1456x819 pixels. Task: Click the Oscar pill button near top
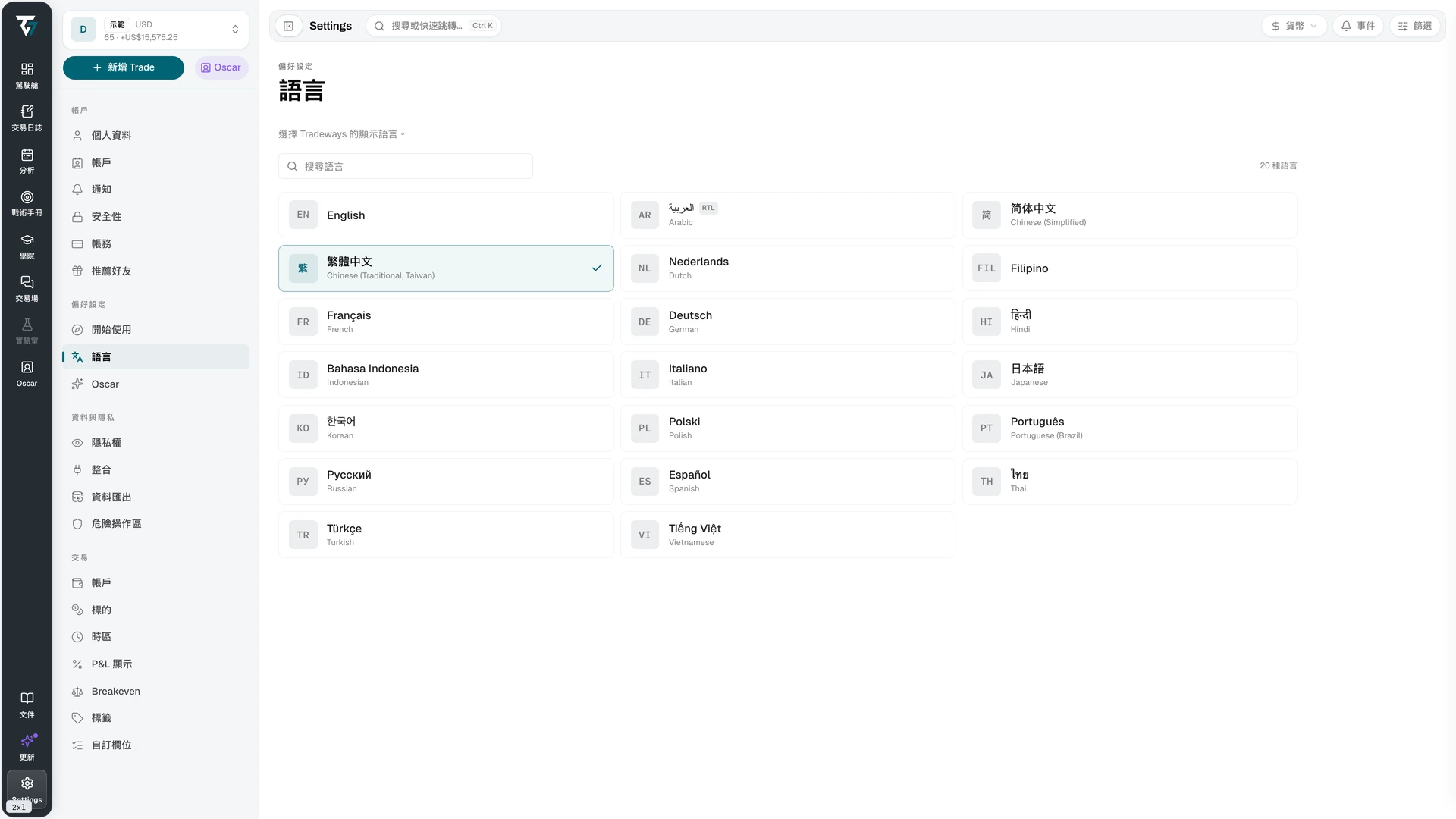(221, 67)
